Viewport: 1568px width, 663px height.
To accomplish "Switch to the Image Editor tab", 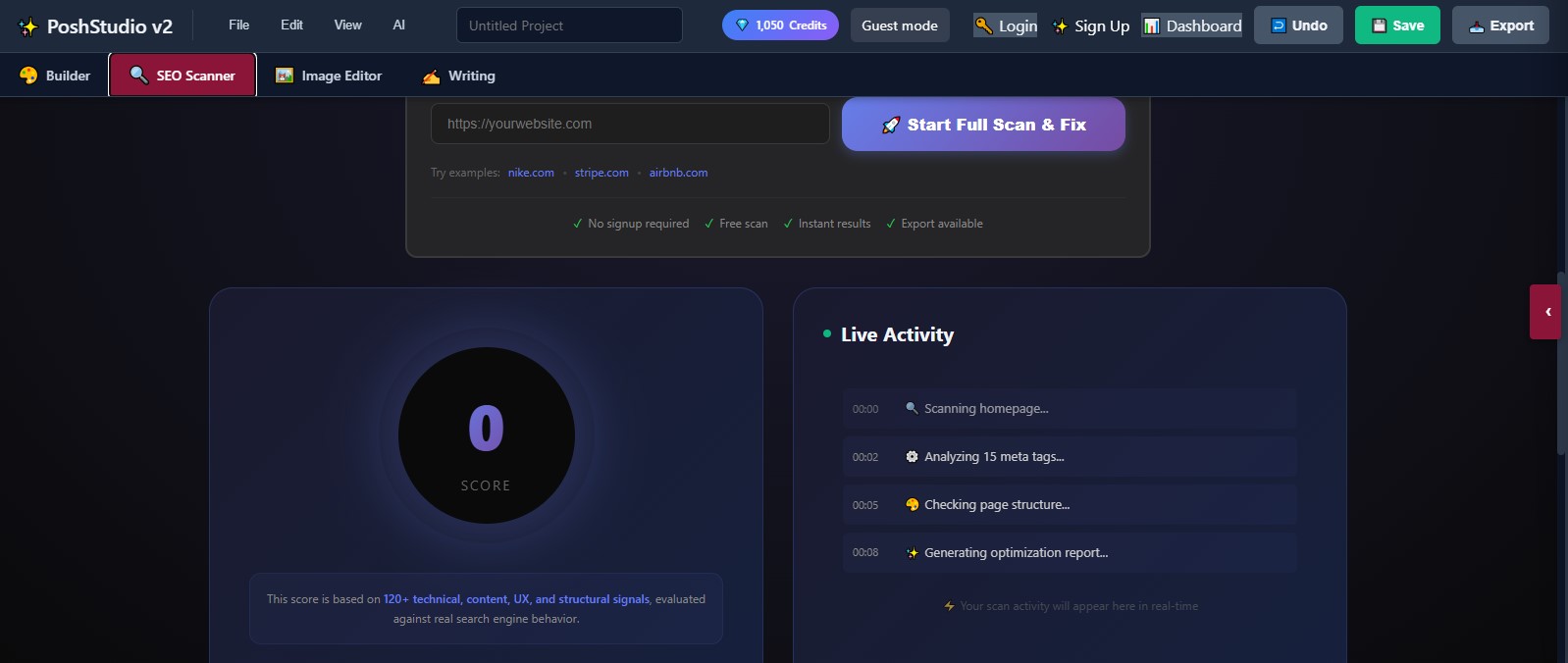I will [x=329, y=76].
